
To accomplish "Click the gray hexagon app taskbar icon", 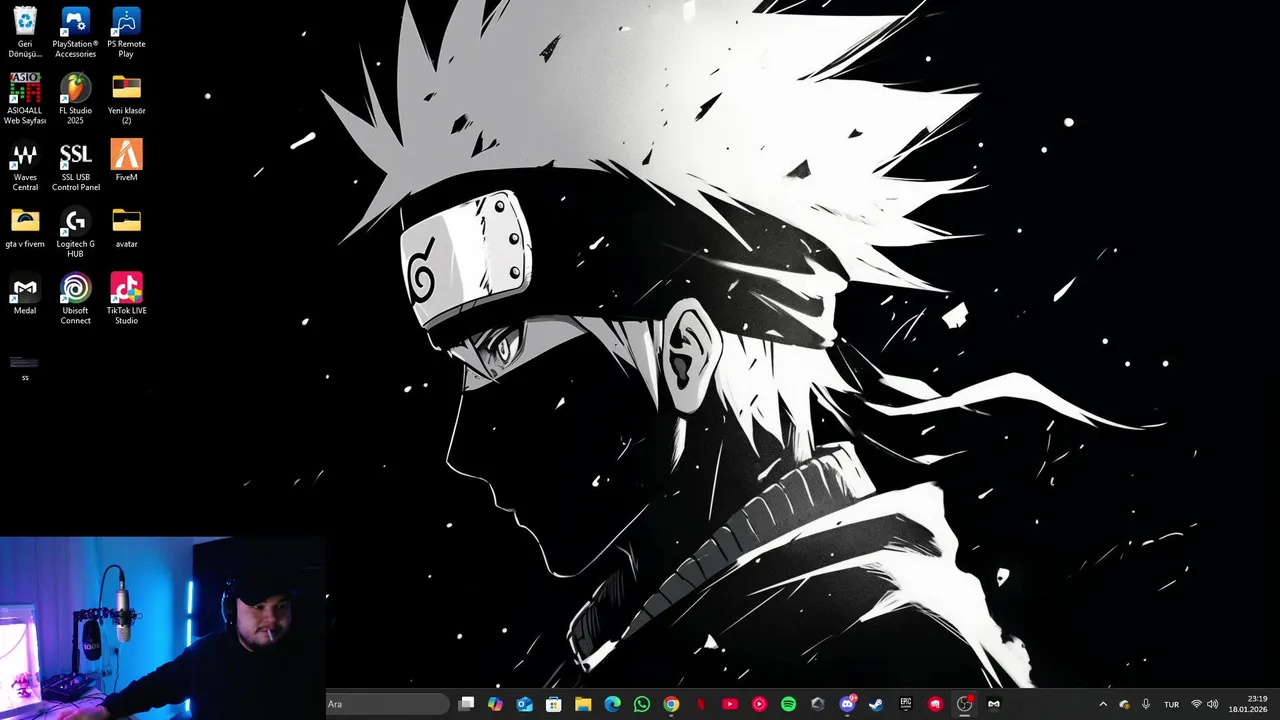I will click(818, 704).
